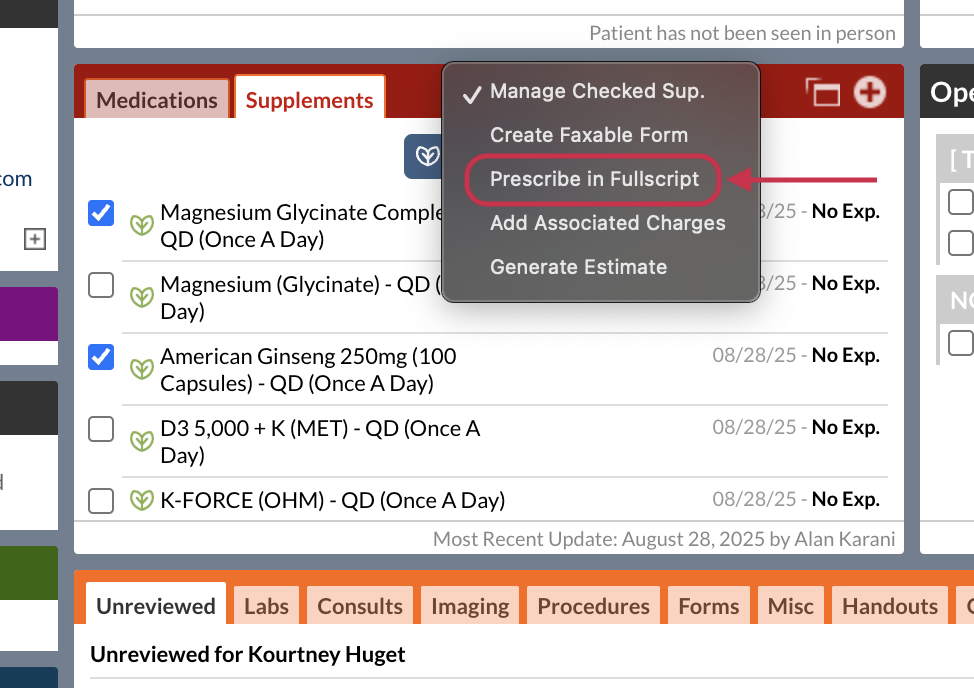Click leaf icon beside American Ginseng 250mg
974x688 pixels.
click(142, 369)
